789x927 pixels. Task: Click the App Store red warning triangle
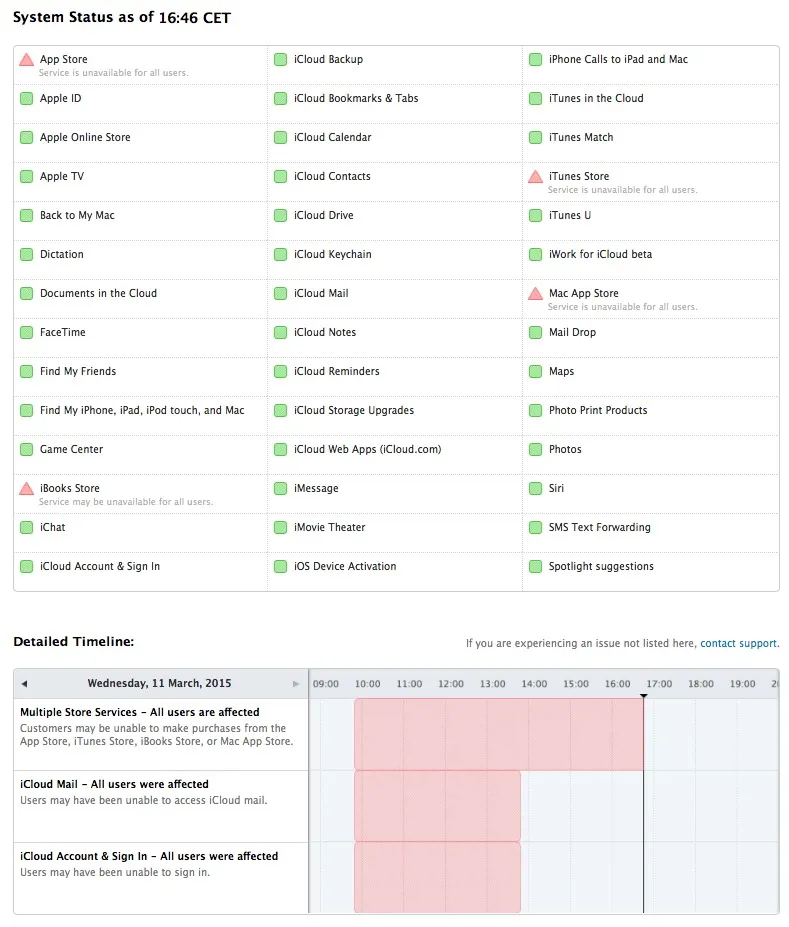click(27, 60)
